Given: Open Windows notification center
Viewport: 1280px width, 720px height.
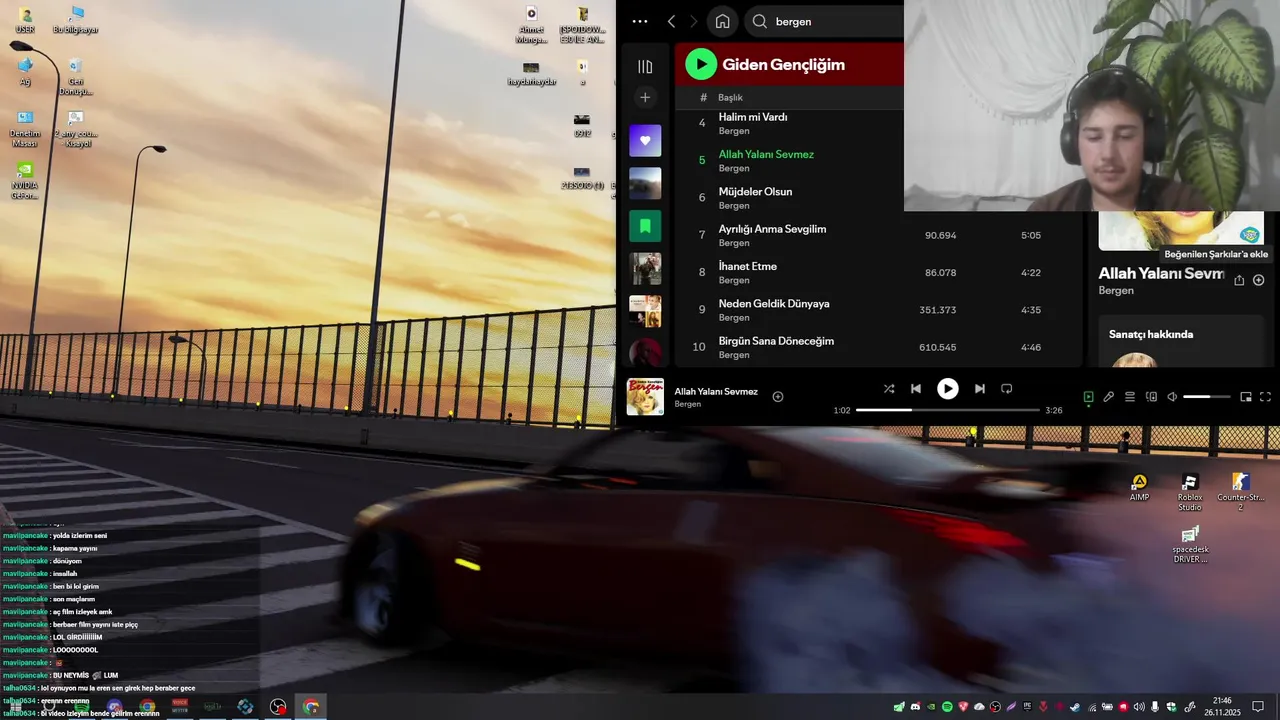Looking at the screenshot, I should click(x=1258, y=707).
